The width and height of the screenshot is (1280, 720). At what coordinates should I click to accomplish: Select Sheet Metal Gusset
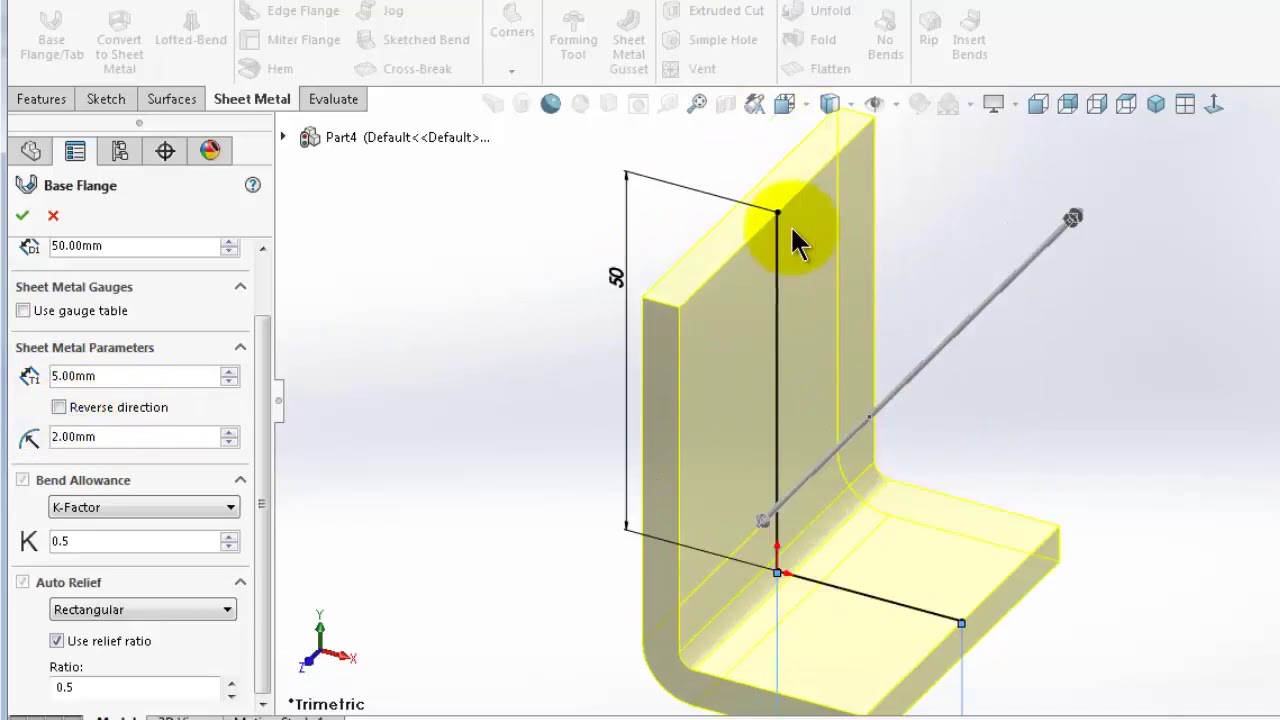[629, 42]
